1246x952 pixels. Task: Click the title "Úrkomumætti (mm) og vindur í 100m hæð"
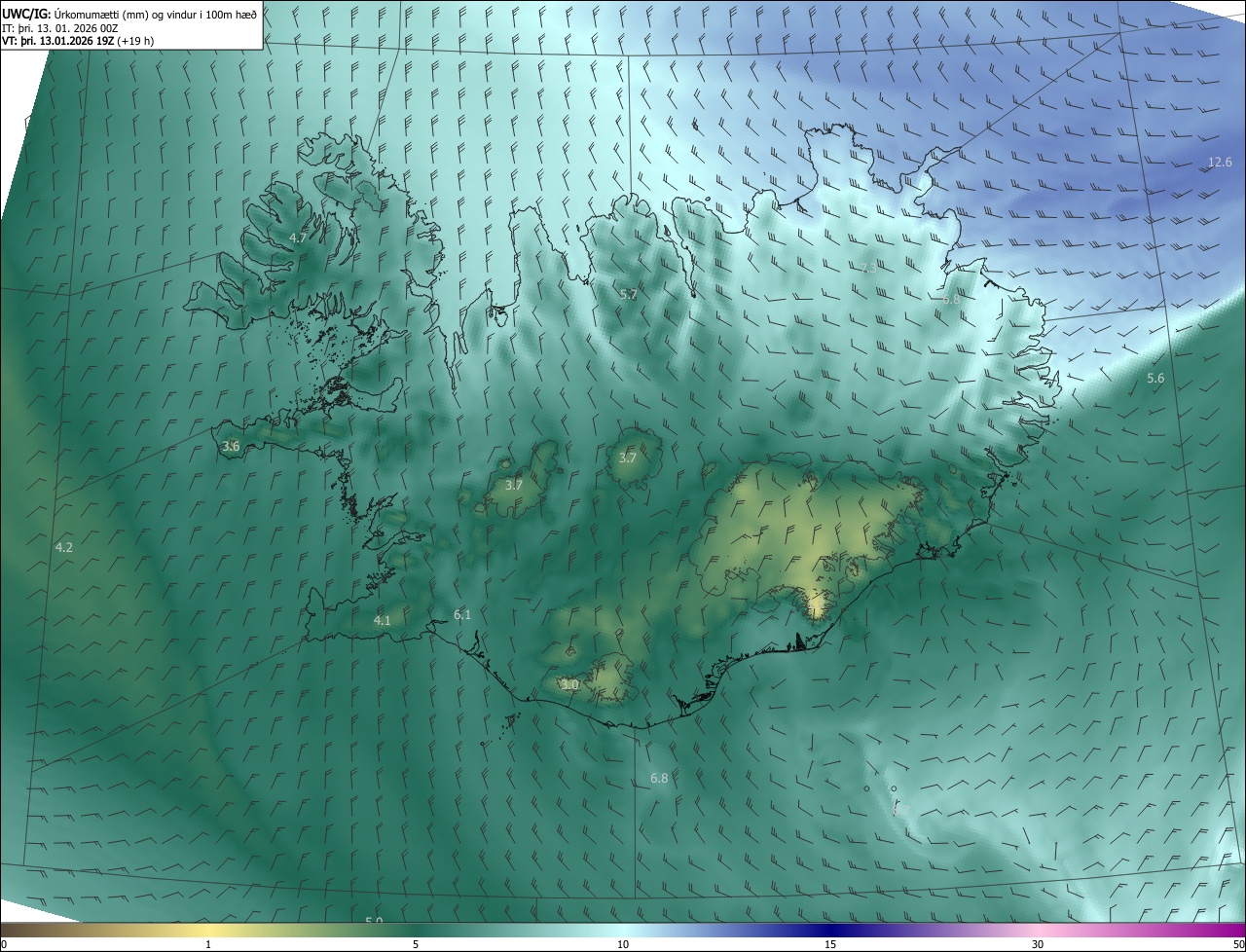[155, 14]
